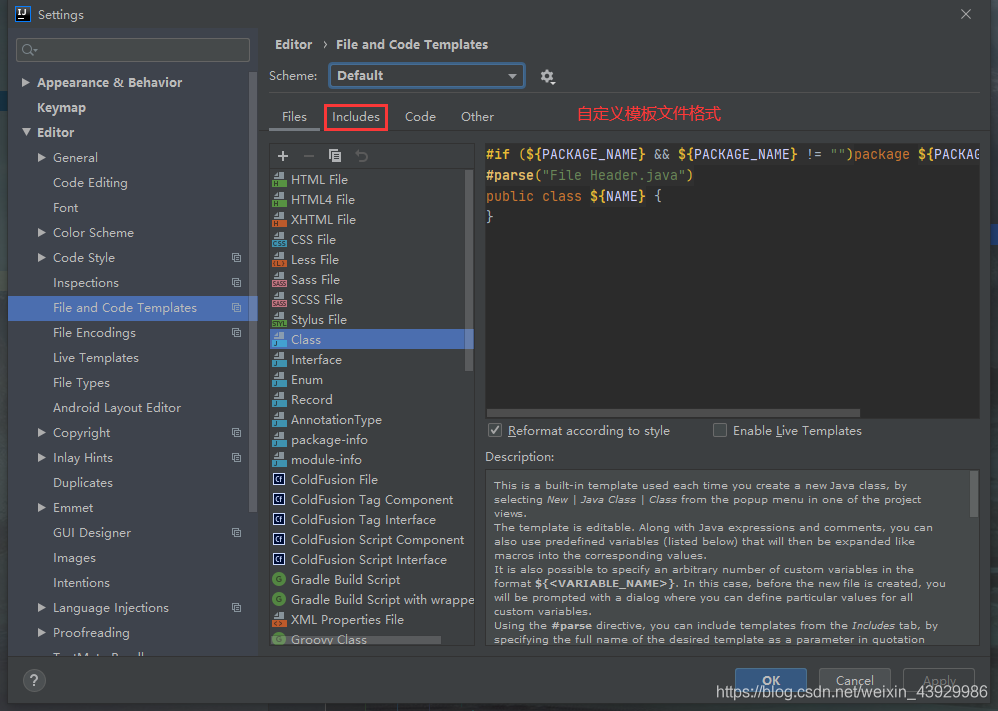The image size is (998, 711).
Task: Collapse the Editor settings tree
Action: (x=26, y=132)
